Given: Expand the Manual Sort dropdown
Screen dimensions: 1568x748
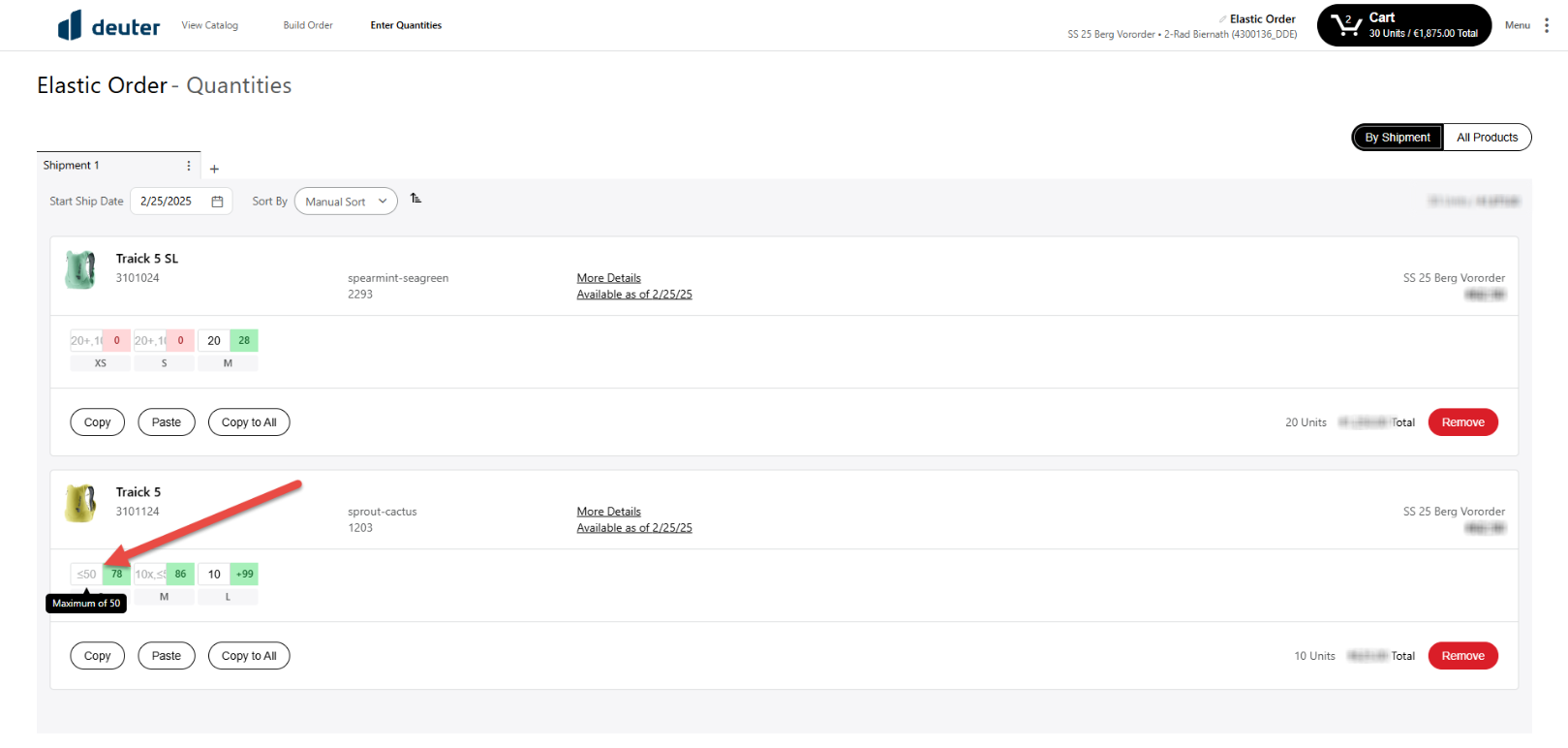Looking at the screenshot, I should [346, 202].
